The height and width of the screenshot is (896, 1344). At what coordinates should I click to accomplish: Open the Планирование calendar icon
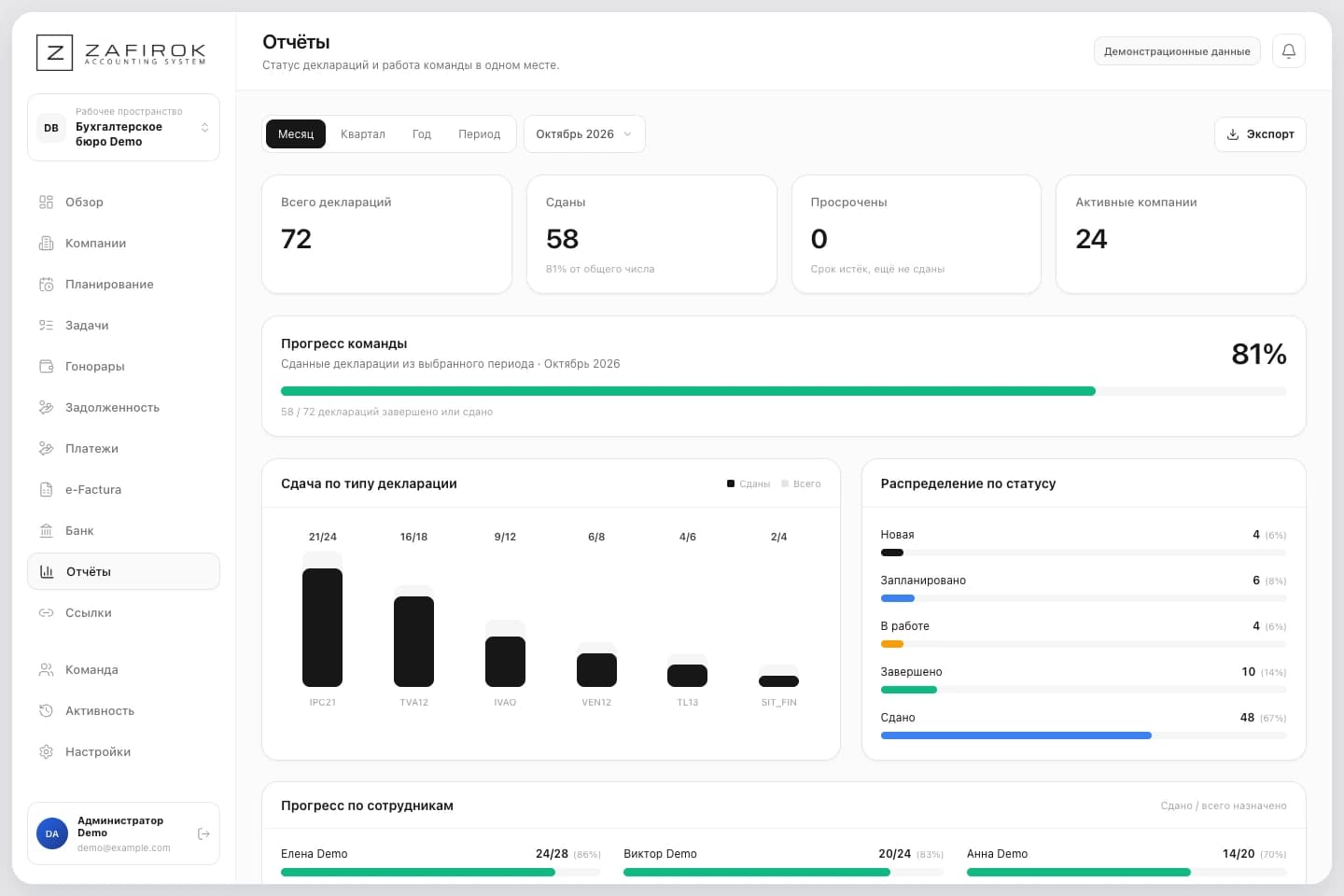[x=46, y=284]
